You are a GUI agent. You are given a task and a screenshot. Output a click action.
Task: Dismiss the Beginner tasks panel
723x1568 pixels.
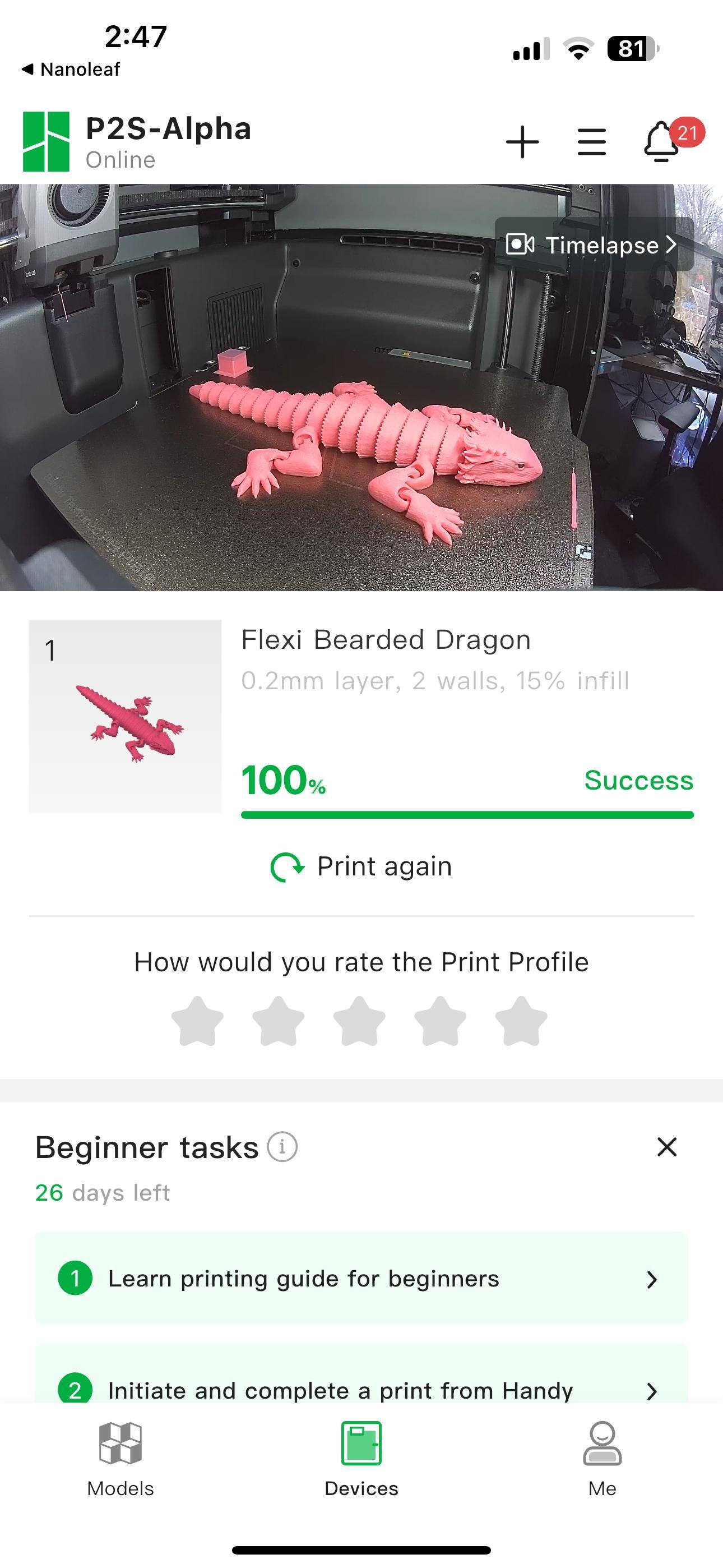tap(667, 1147)
